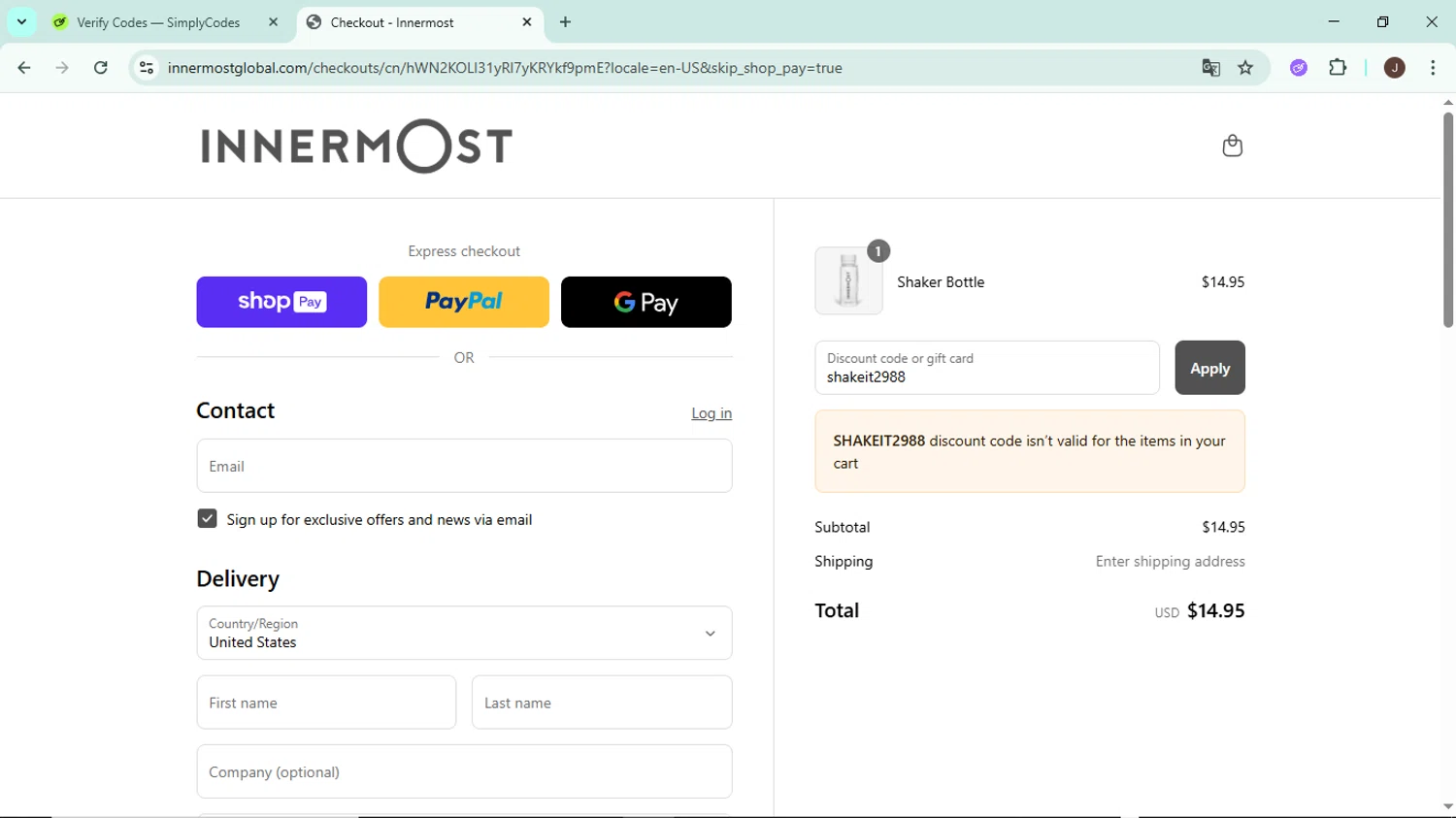This screenshot has width=1456, height=818.
Task: Open a new browser tab
Action: point(566,22)
